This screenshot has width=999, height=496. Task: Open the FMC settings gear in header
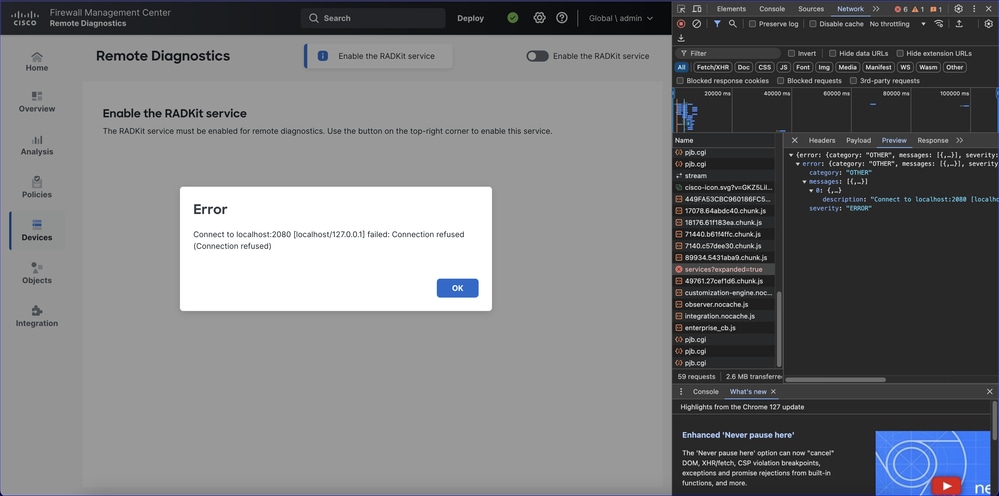pos(540,18)
